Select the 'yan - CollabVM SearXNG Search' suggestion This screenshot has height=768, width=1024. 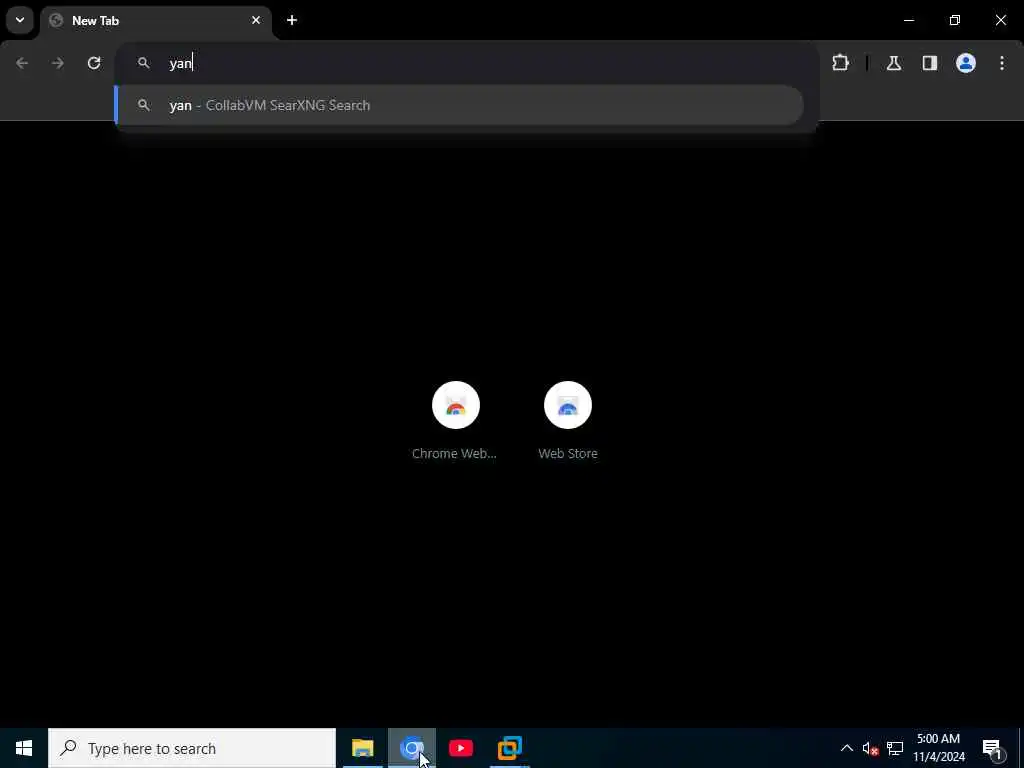coord(459,105)
